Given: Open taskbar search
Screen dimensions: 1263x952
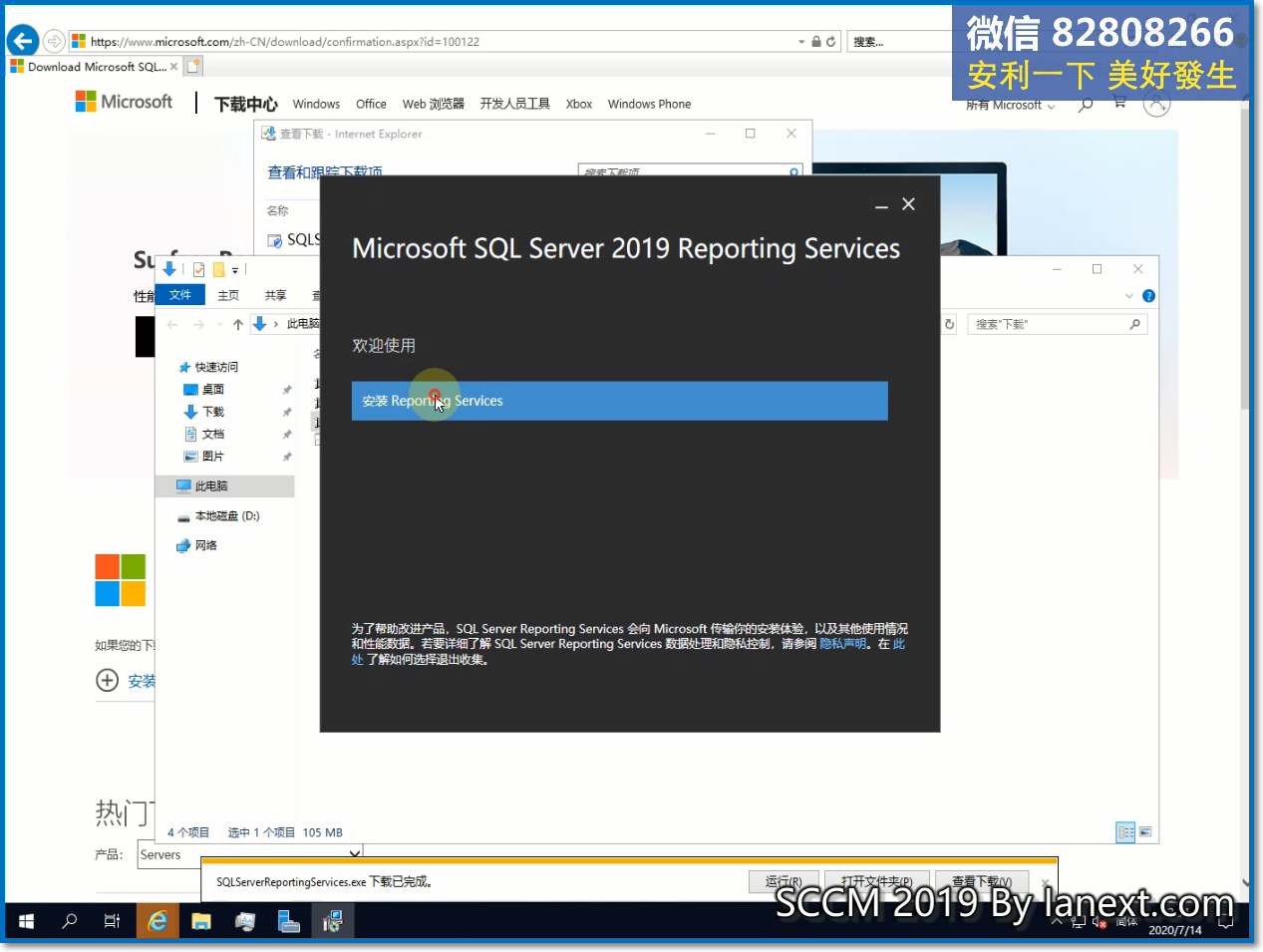Looking at the screenshot, I should pyautogui.click(x=69, y=921).
